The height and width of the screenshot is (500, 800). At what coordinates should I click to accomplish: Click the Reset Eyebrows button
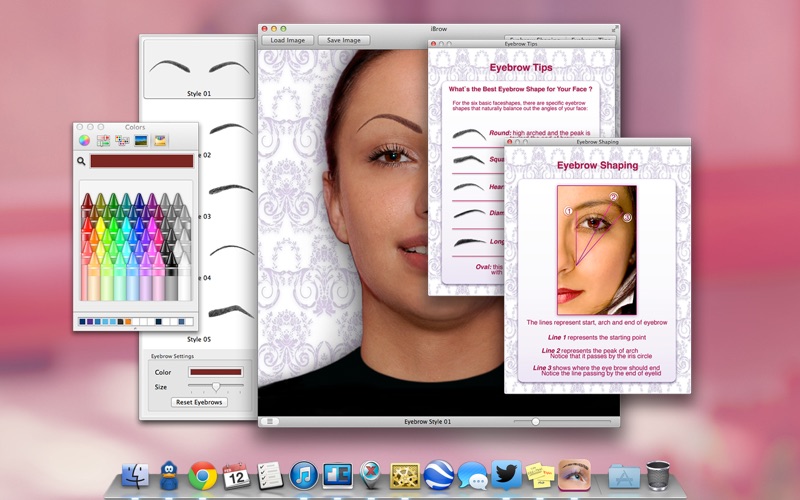click(199, 402)
